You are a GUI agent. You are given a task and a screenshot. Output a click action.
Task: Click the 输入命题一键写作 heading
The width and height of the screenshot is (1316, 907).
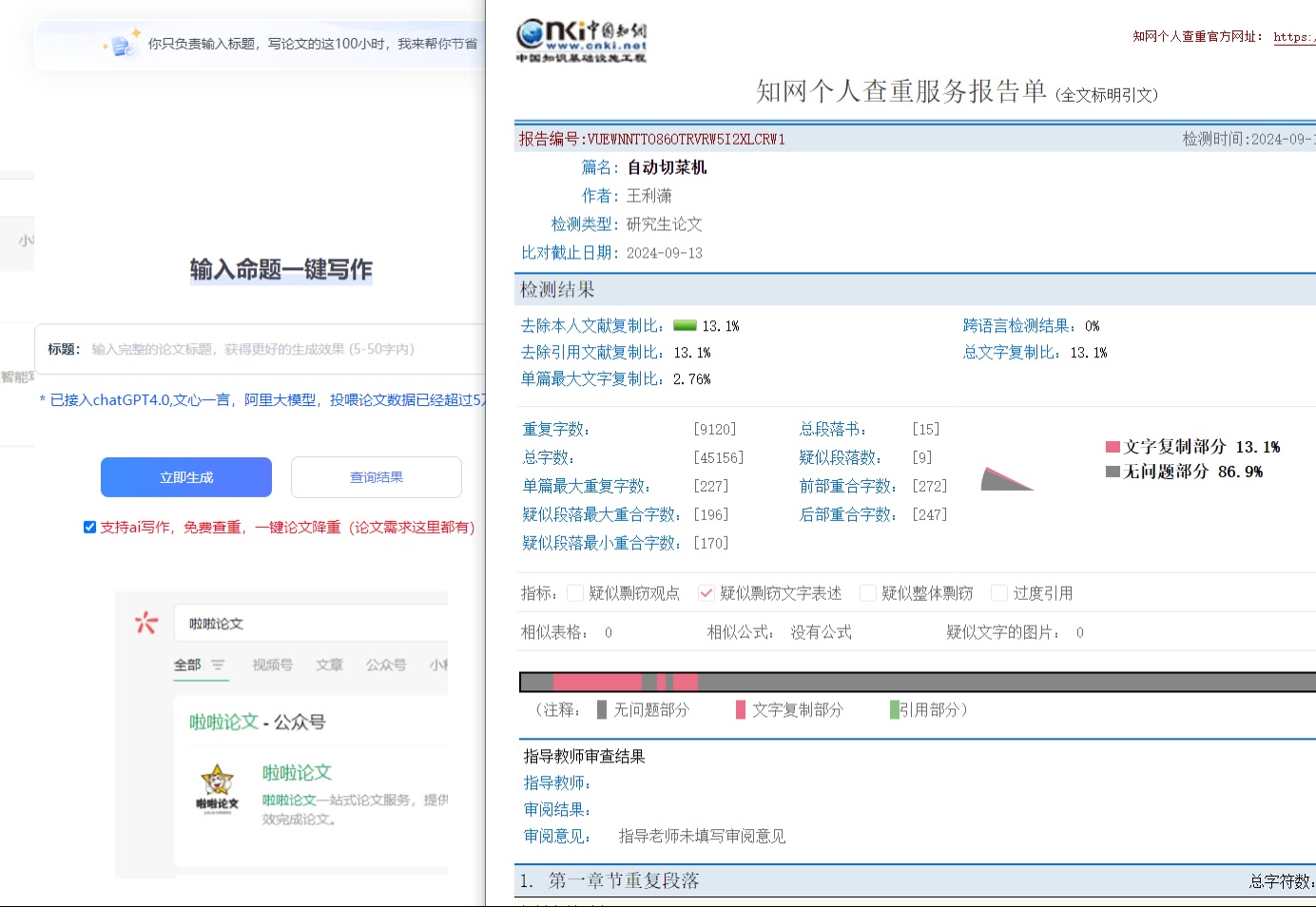coord(281,270)
